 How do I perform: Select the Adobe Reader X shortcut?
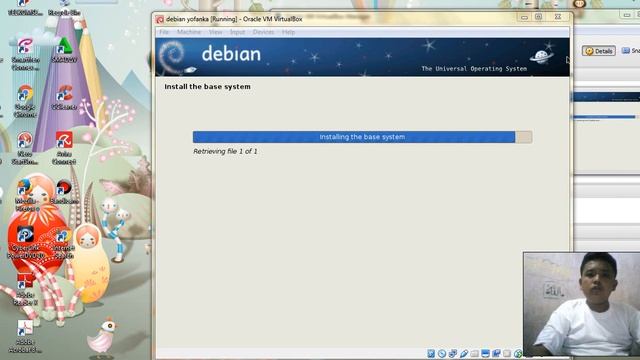click(x=25, y=289)
